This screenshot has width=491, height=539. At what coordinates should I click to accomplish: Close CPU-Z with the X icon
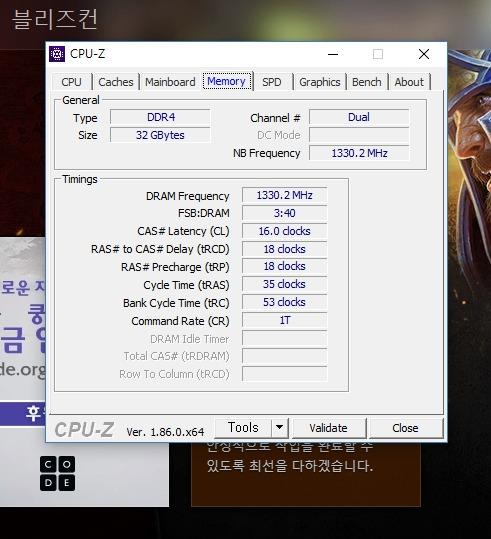pos(424,54)
